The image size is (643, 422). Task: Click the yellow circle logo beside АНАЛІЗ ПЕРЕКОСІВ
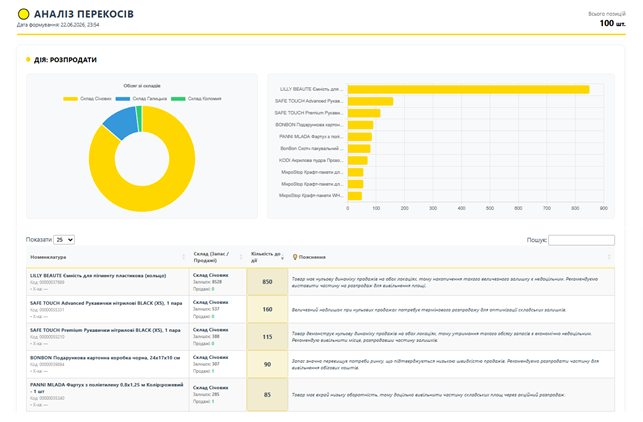point(24,14)
